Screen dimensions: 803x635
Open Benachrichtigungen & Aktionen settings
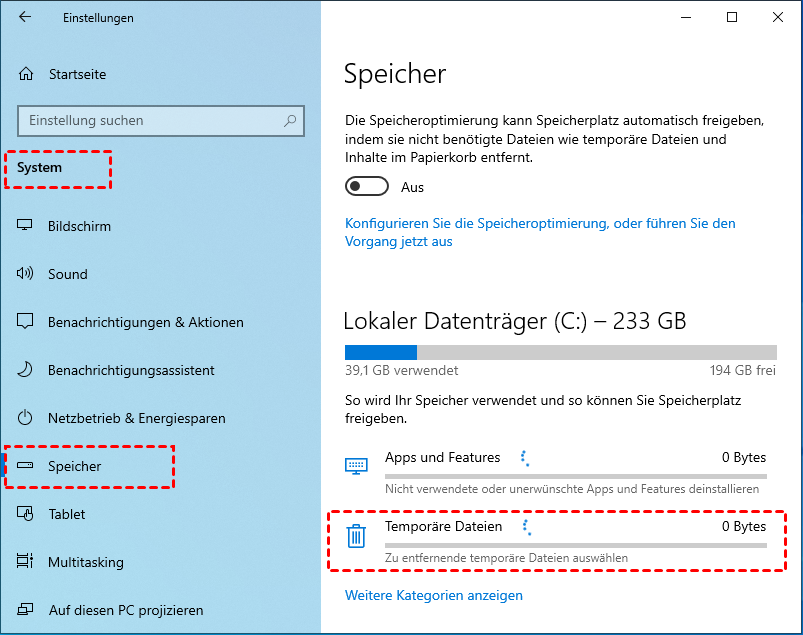coord(145,322)
